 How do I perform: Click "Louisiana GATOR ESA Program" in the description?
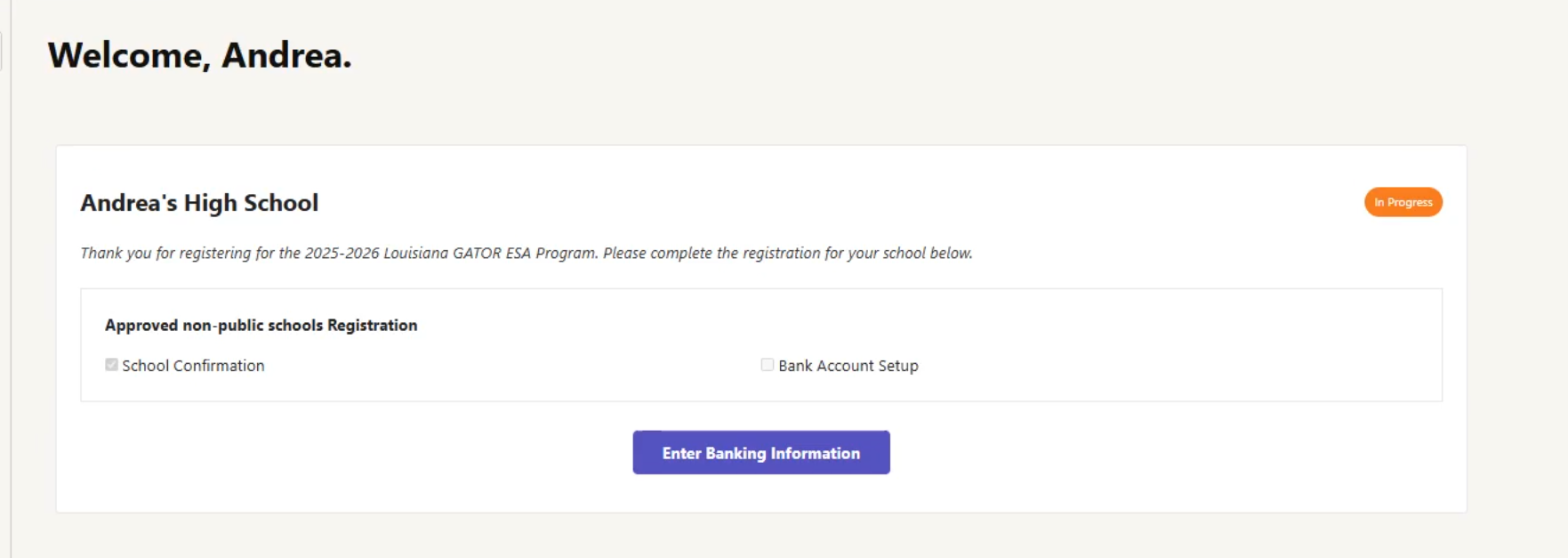coord(489,254)
